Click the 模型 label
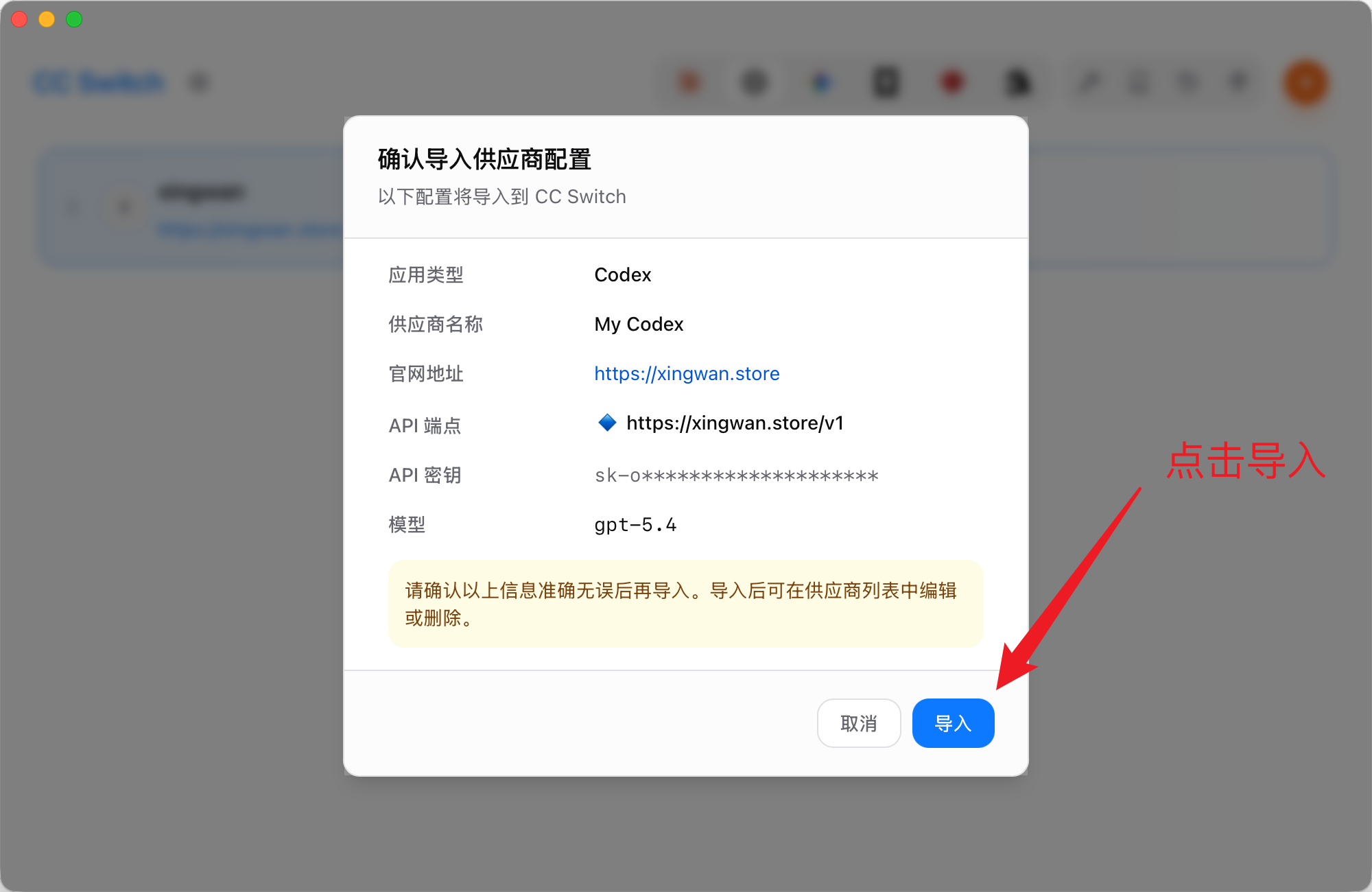 [x=407, y=524]
